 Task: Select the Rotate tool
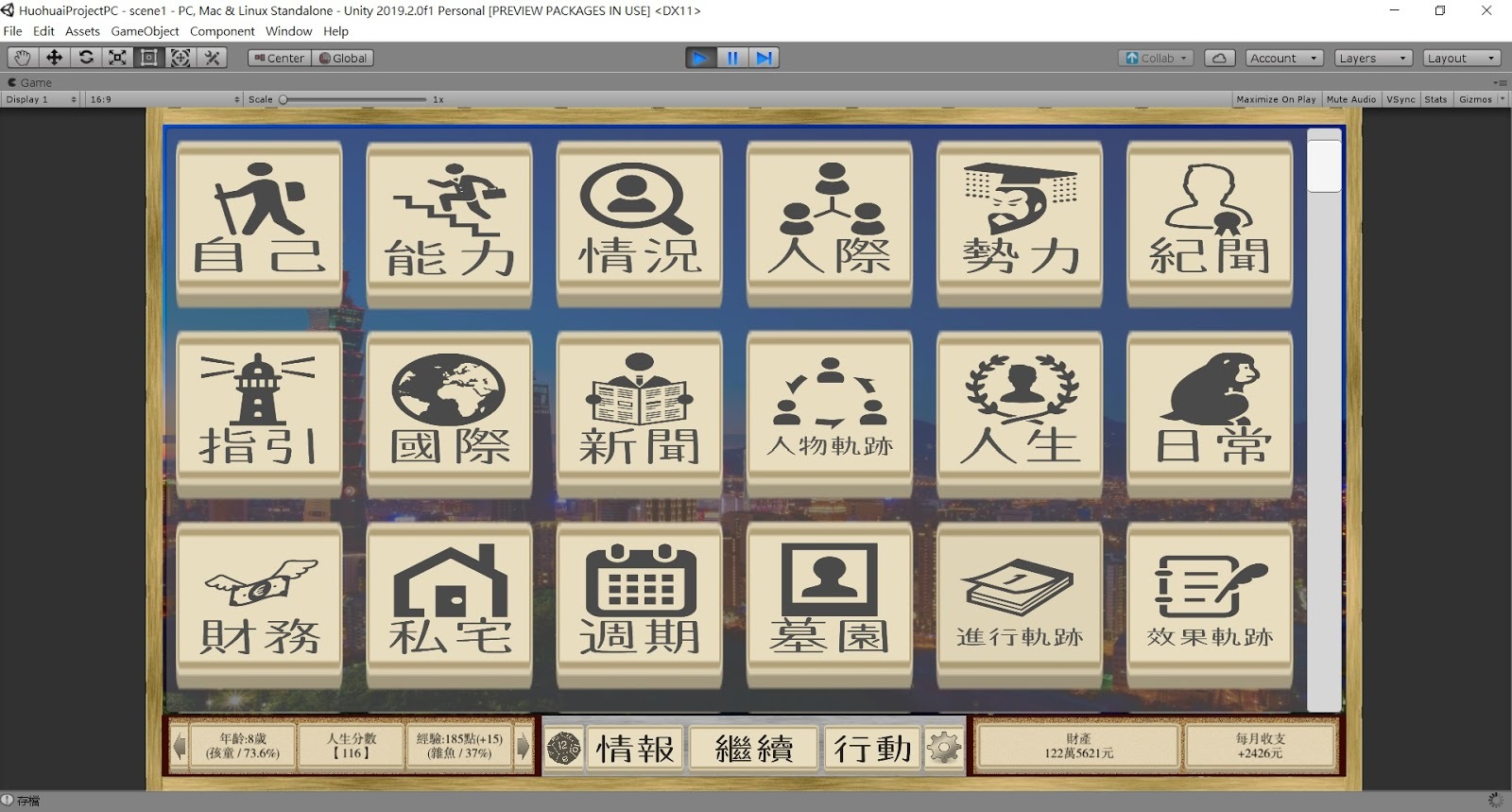(x=86, y=58)
